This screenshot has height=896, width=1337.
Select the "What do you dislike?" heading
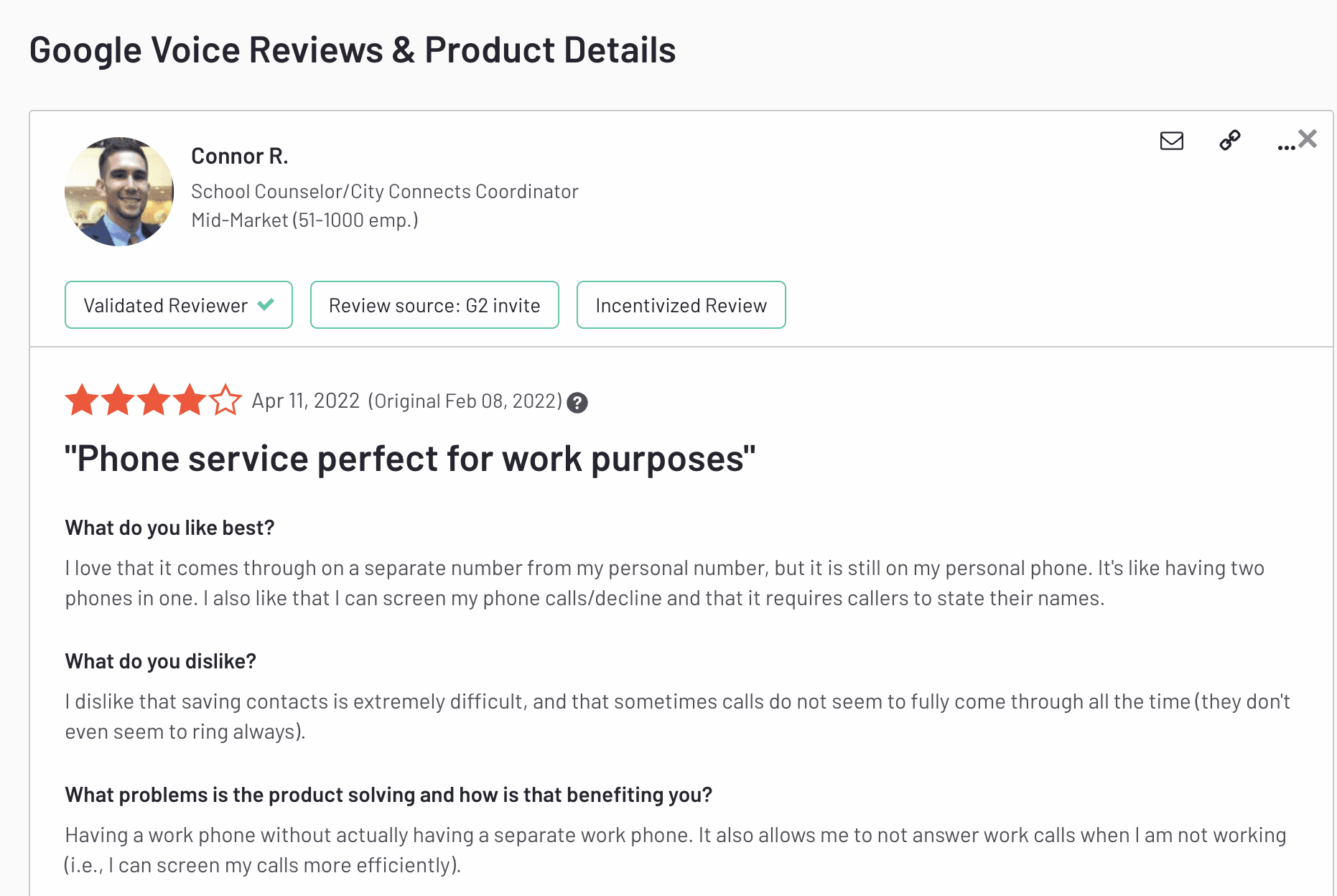click(x=160, y=661)
